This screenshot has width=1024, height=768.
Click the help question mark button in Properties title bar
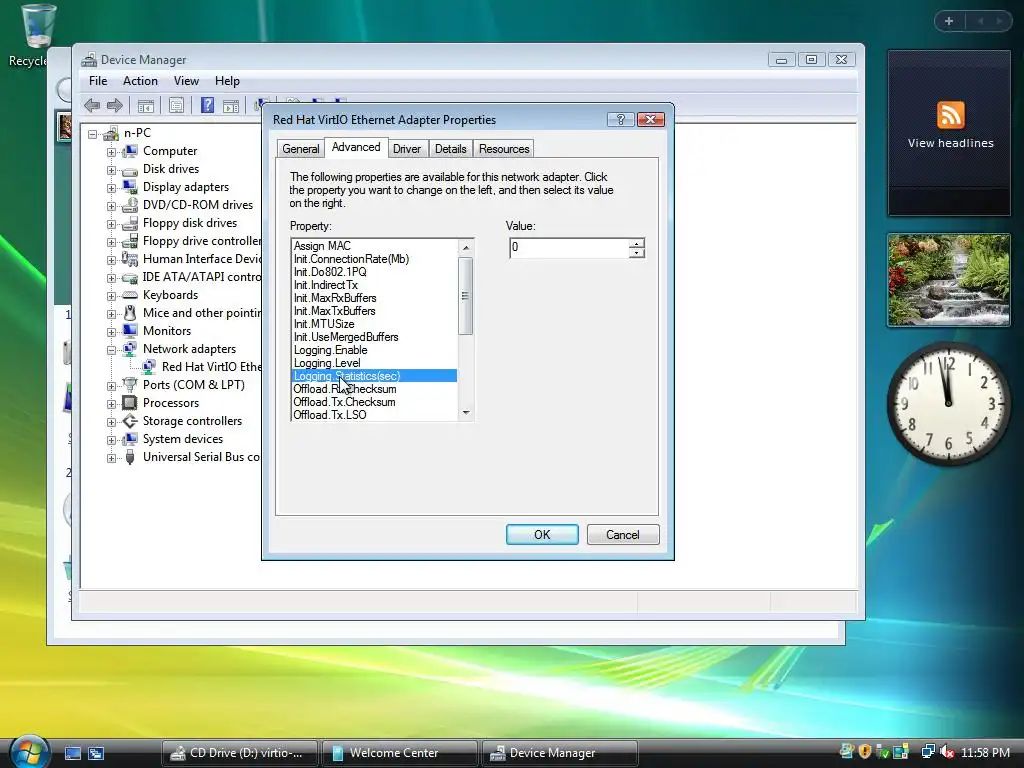pyautogui.click(x=620, y=119)
